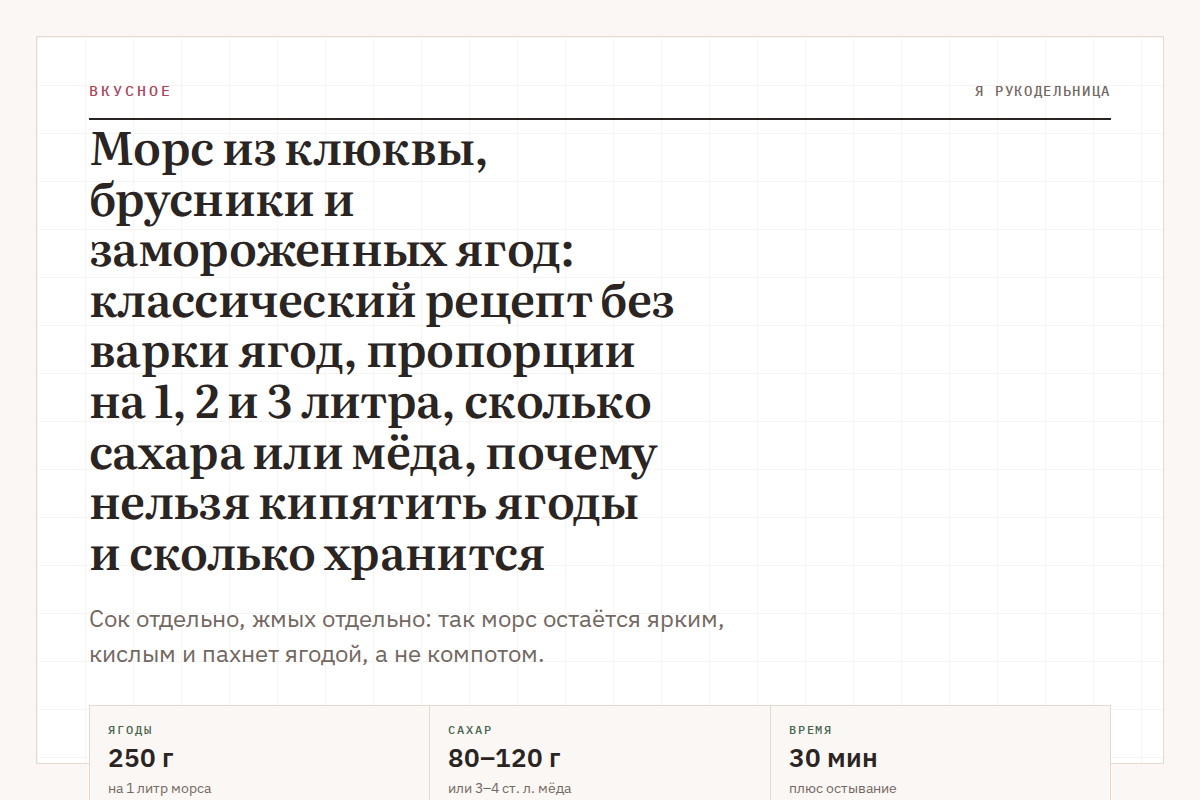The height and width of the screenshot is (800, 1200).
Task: Open the ВКУСНОЕ category link
Action: click(x=130, y=91)
